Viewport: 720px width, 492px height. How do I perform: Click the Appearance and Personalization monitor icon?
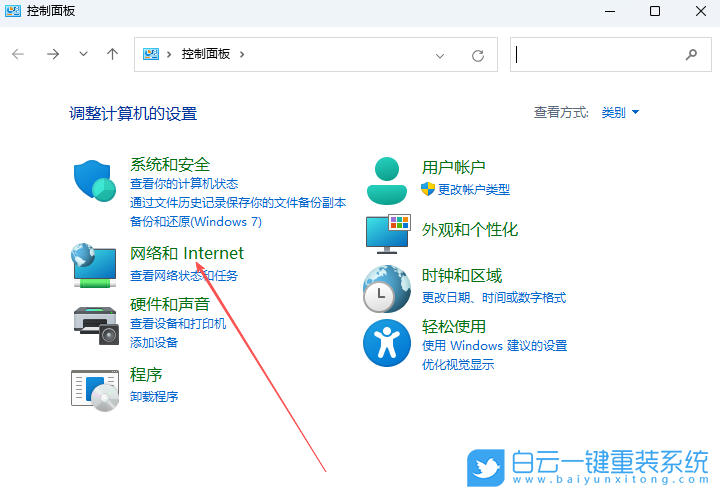coord(388,233)
